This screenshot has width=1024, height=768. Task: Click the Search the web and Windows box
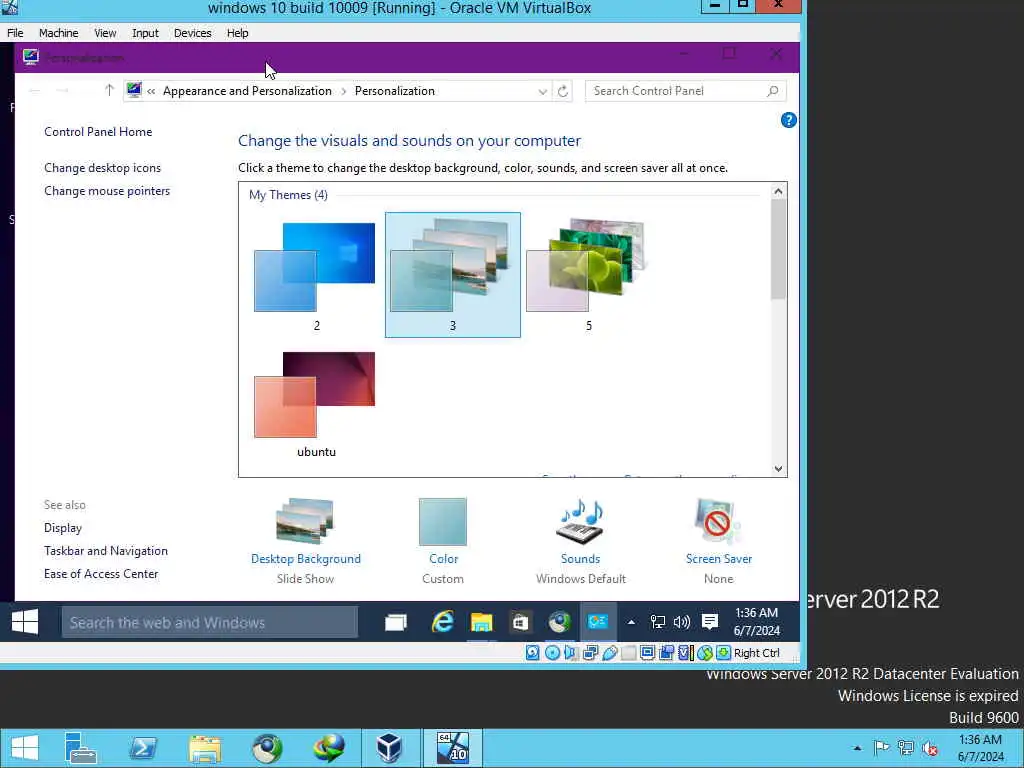pyautogui.click(x=210, y=622)
